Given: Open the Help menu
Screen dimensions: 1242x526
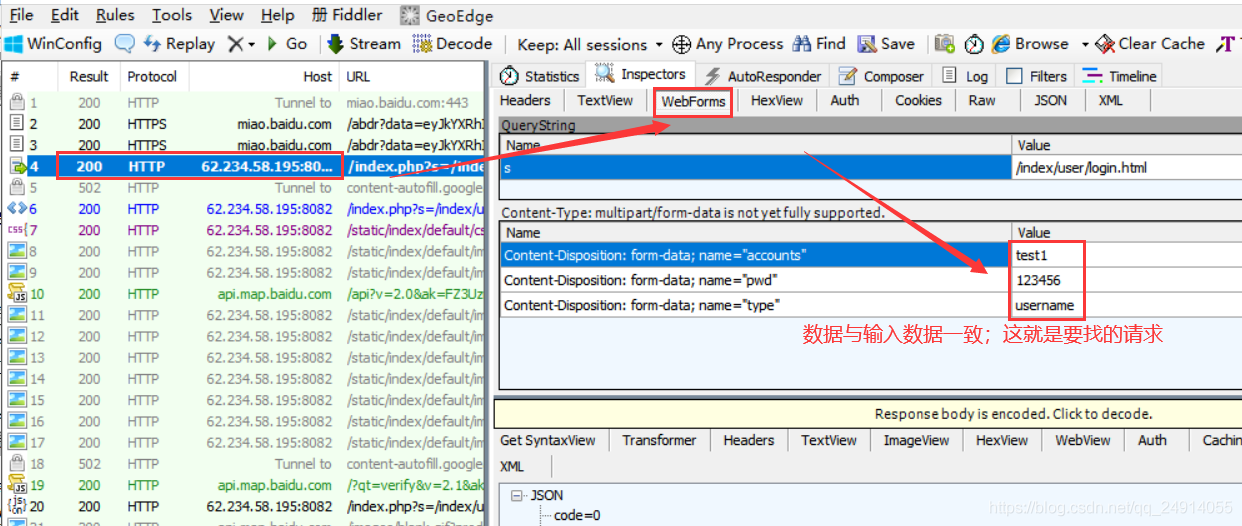Looking at the screenshot, I should (x=277, y=15).
